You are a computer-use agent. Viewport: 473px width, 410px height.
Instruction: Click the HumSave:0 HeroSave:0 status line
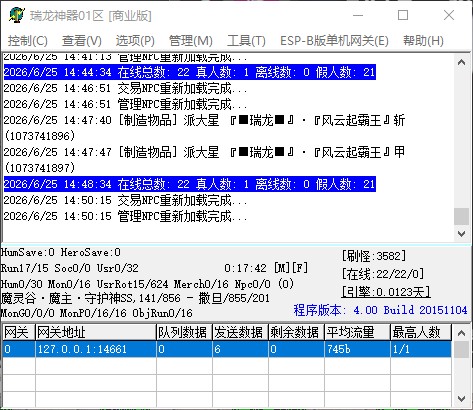pyautogui.click(x=61, y=252)
